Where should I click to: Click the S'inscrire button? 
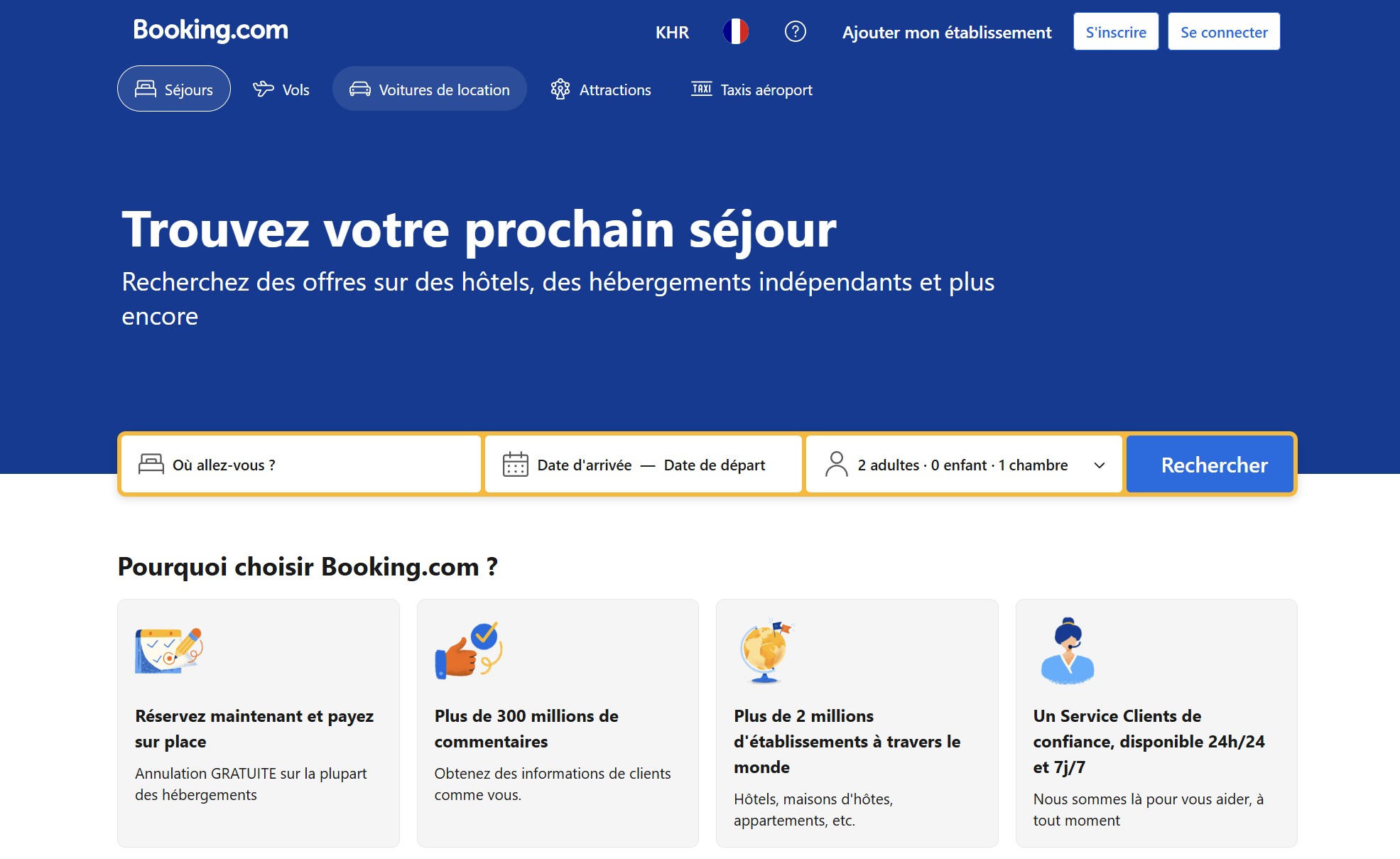click(x=1116, y=32)
